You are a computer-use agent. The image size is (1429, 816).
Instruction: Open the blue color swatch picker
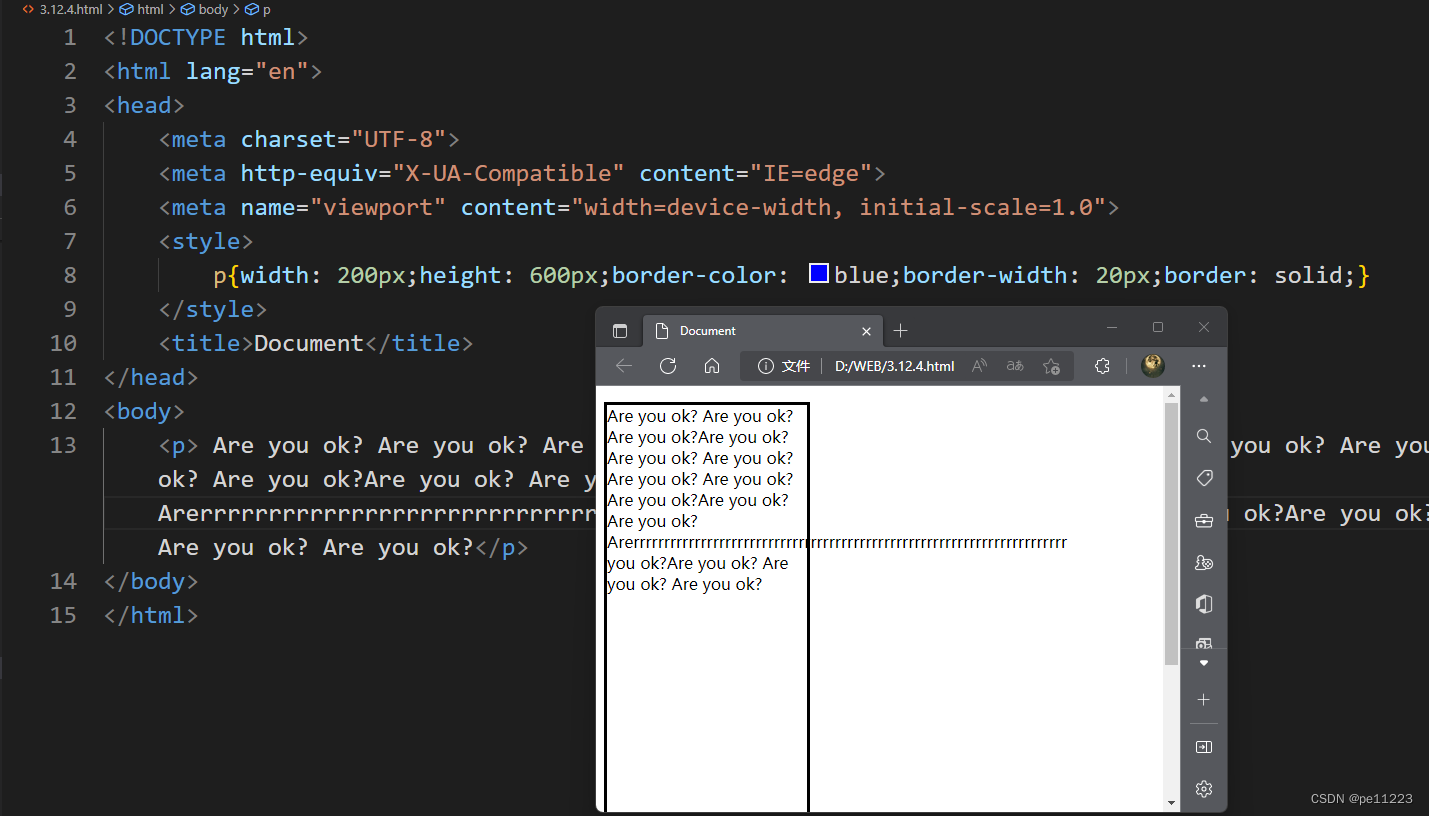pyautogui.click(x=819, y=273)
